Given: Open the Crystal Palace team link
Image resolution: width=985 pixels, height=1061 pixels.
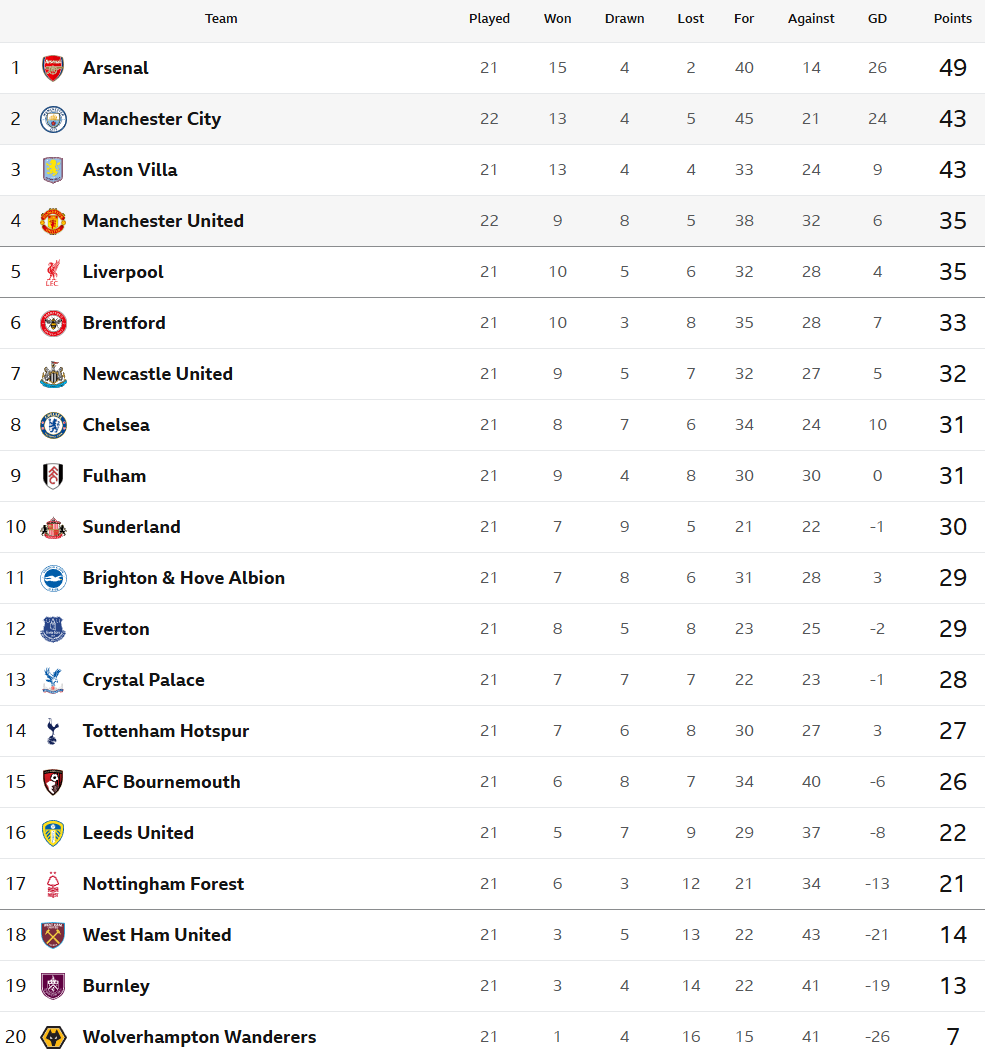Looking at the screenshot, I should (143, 680).
